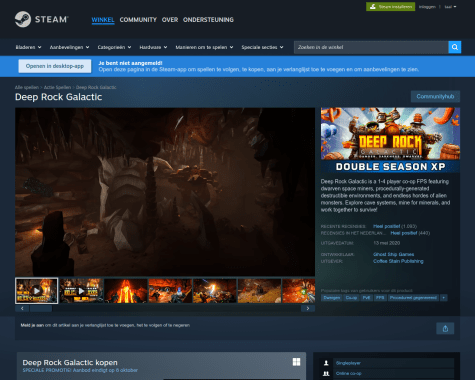This screenshot has height=380, width=475.
Task: Click the store search input field
Action: point(371,47)
